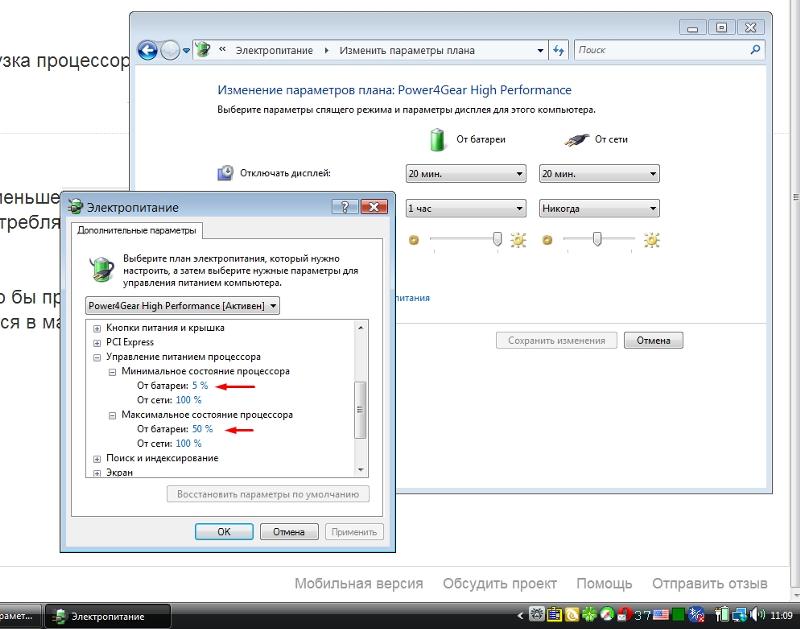Open the volume speaker tray icon

click(757, 615)
